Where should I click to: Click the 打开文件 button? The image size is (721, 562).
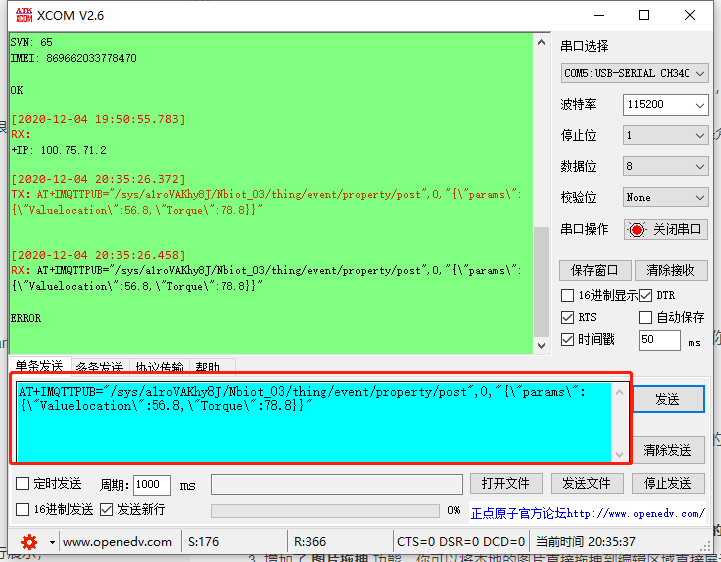[x=506, y=483]
